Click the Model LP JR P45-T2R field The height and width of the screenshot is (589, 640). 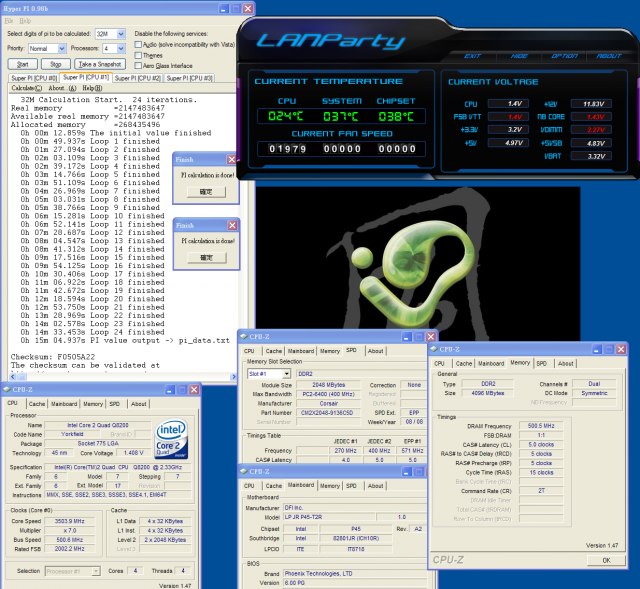tap(329, 517)
